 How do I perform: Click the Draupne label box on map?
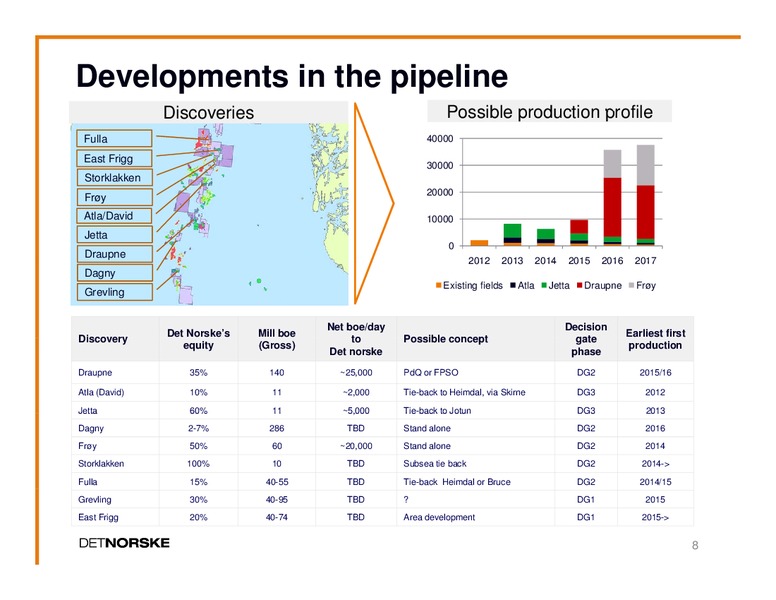(x=114, y=254)
